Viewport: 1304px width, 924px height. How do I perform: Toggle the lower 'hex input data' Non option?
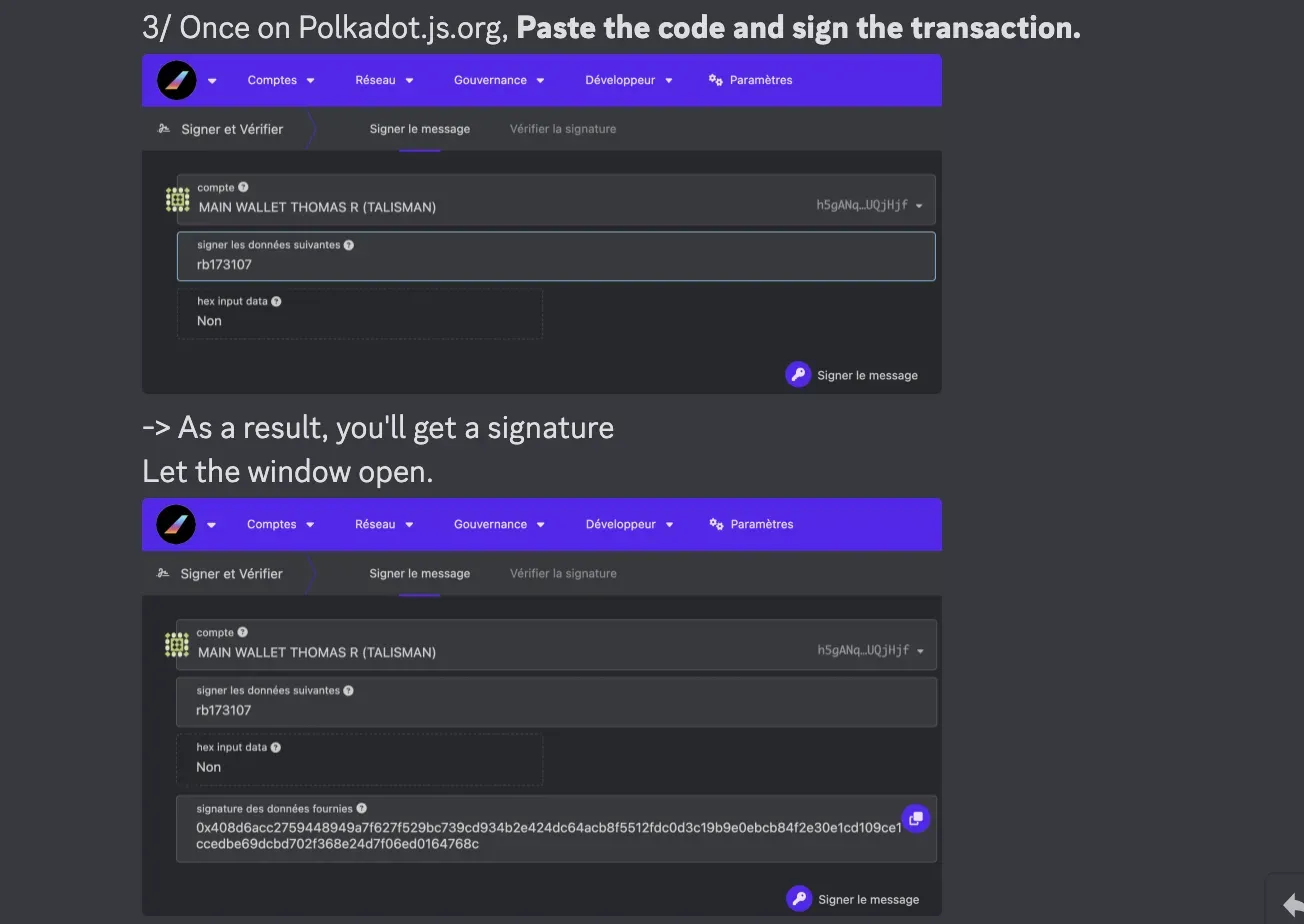pos(360,759)
